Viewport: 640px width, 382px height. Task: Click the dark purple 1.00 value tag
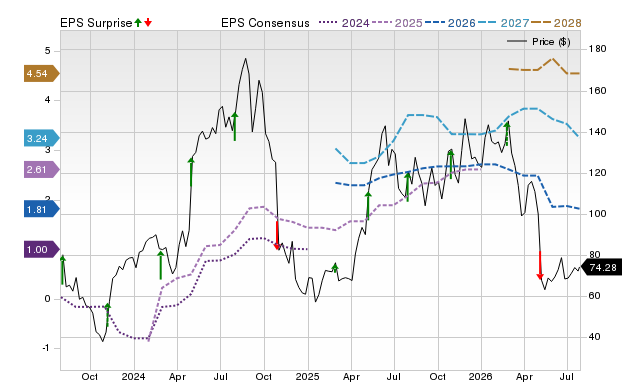pyautogui.click(x=41, y=249)
